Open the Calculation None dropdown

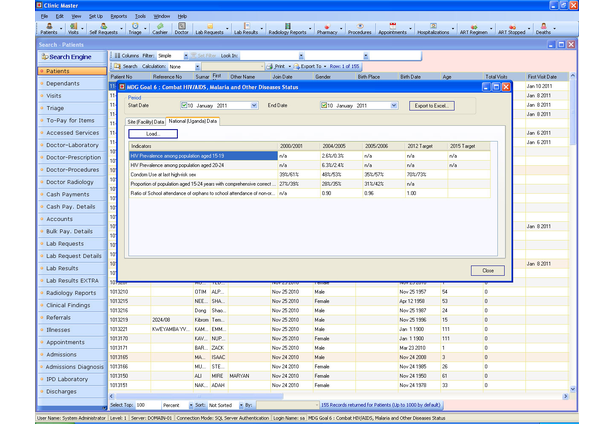[x=197, y=67]
